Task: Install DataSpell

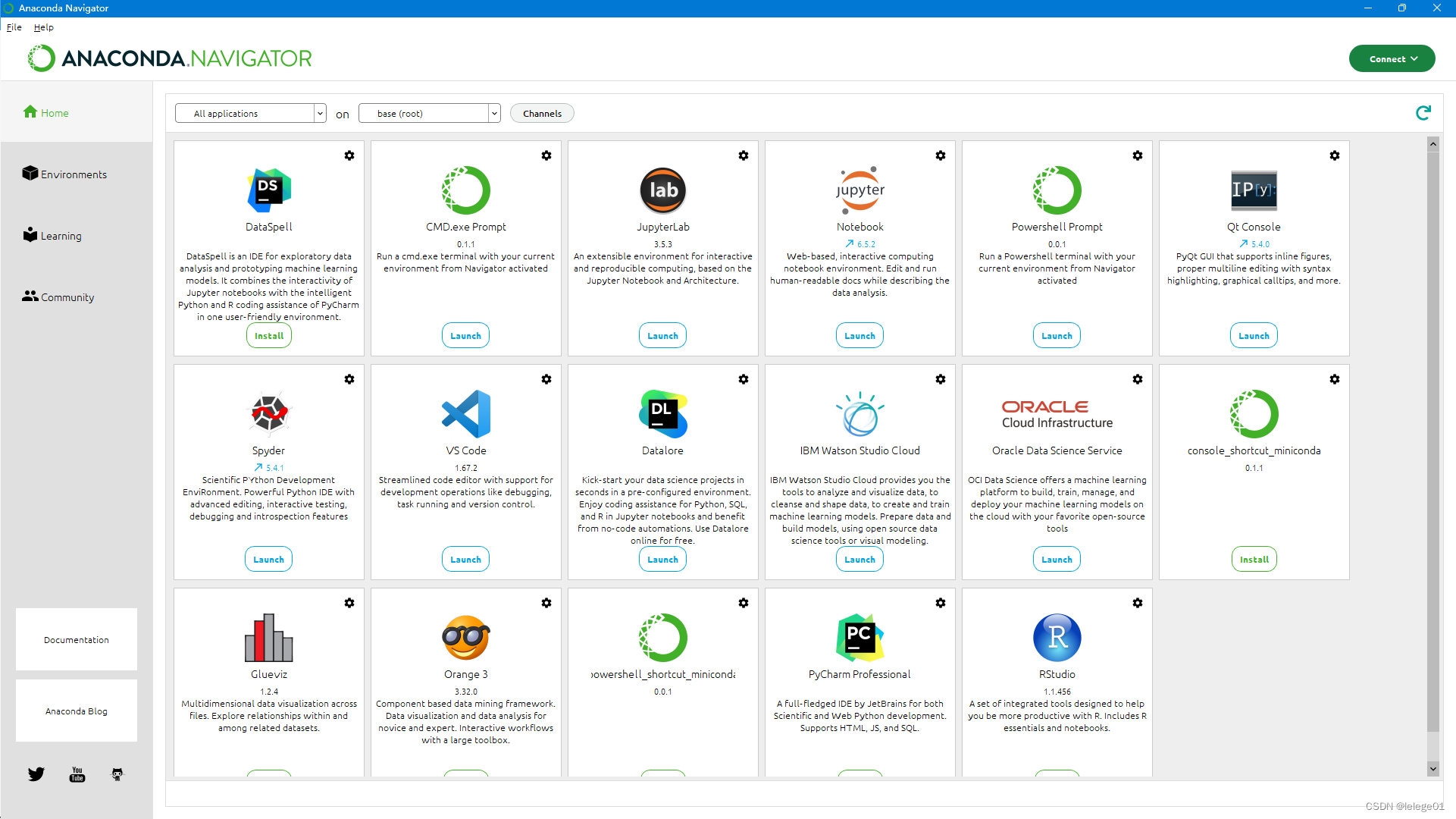Action: (x=269, y=336)
